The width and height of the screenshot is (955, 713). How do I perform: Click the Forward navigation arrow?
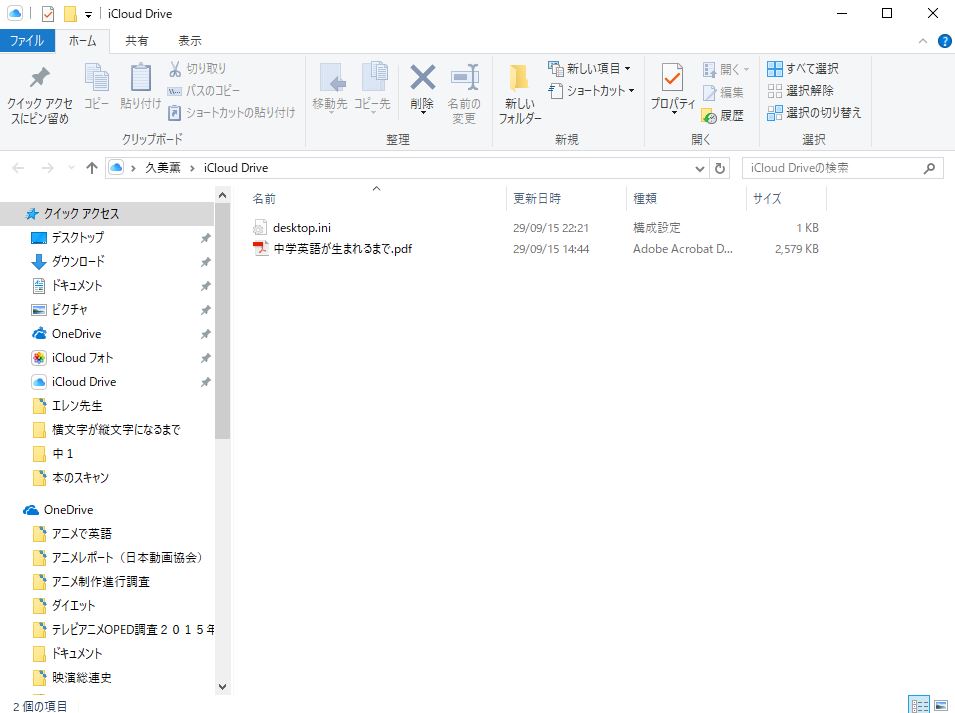click(x=47, y=168)
